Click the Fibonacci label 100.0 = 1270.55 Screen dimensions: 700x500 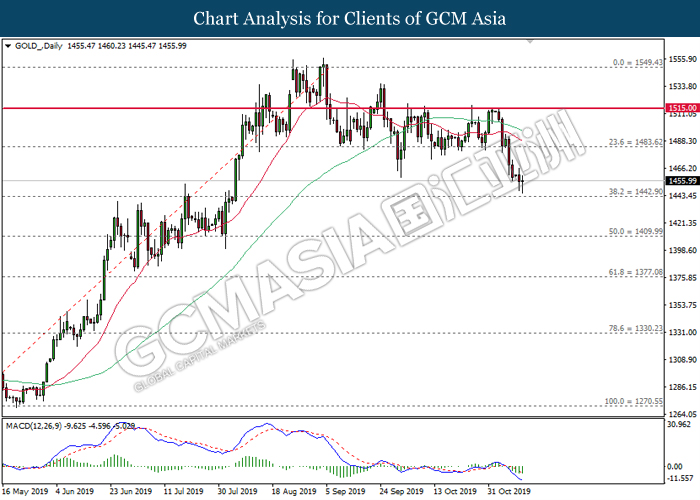click(634, 401)
